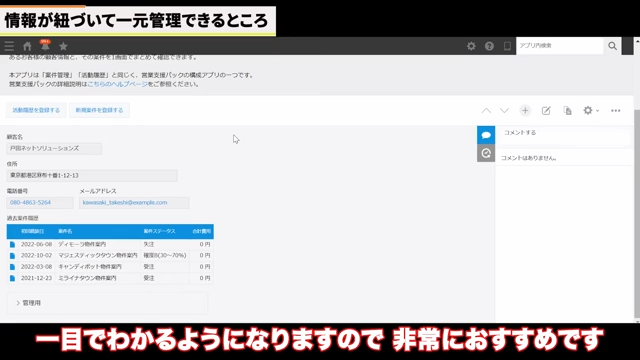Viewport: 640px width, 360px height.
Task: Click the search magnifier button
Action: click(x=612, y=46)
